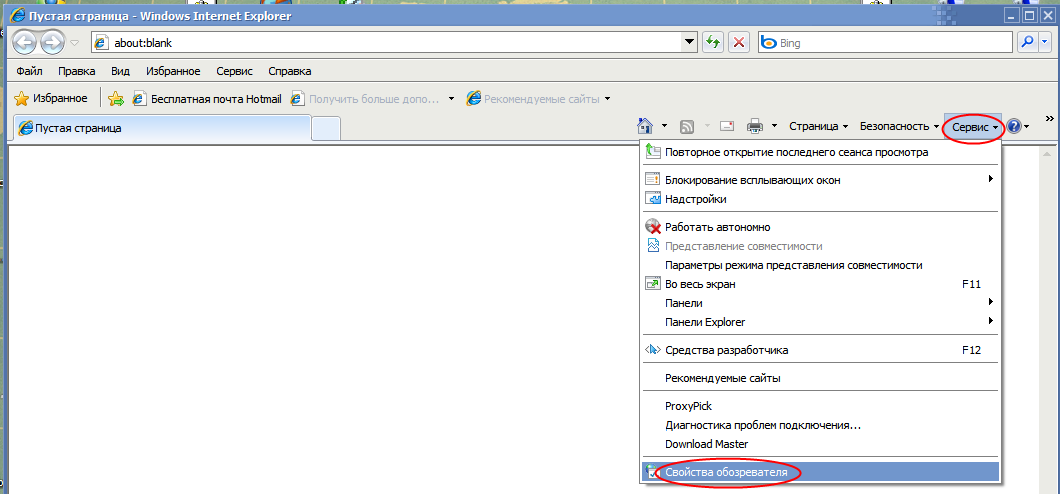Expand the address bar history dropdown
1060x494 pixels.
(x=690, y=42)
